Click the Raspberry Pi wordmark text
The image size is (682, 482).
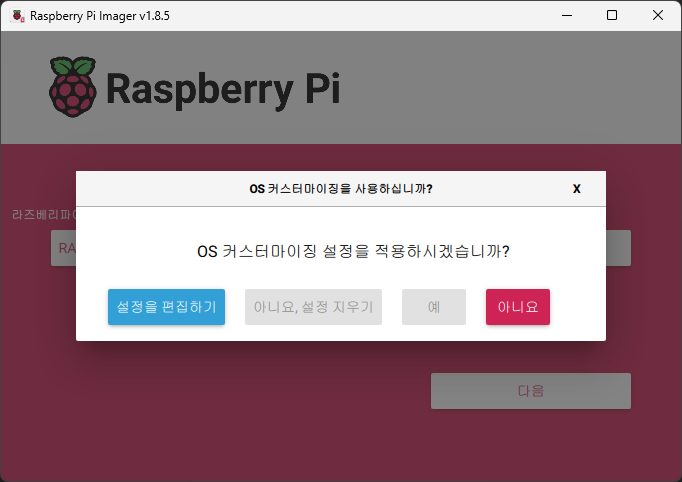[x=222, y=89]
